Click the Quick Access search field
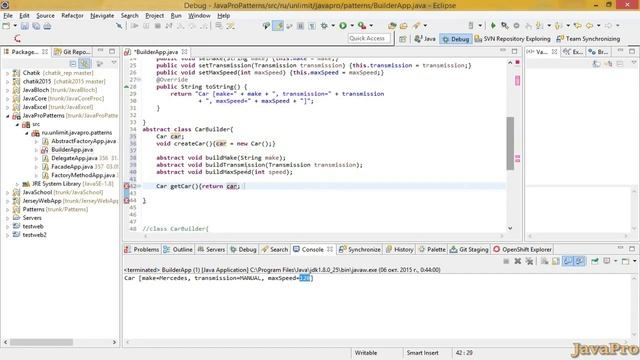640x360 pixels. tap(369, 38)
